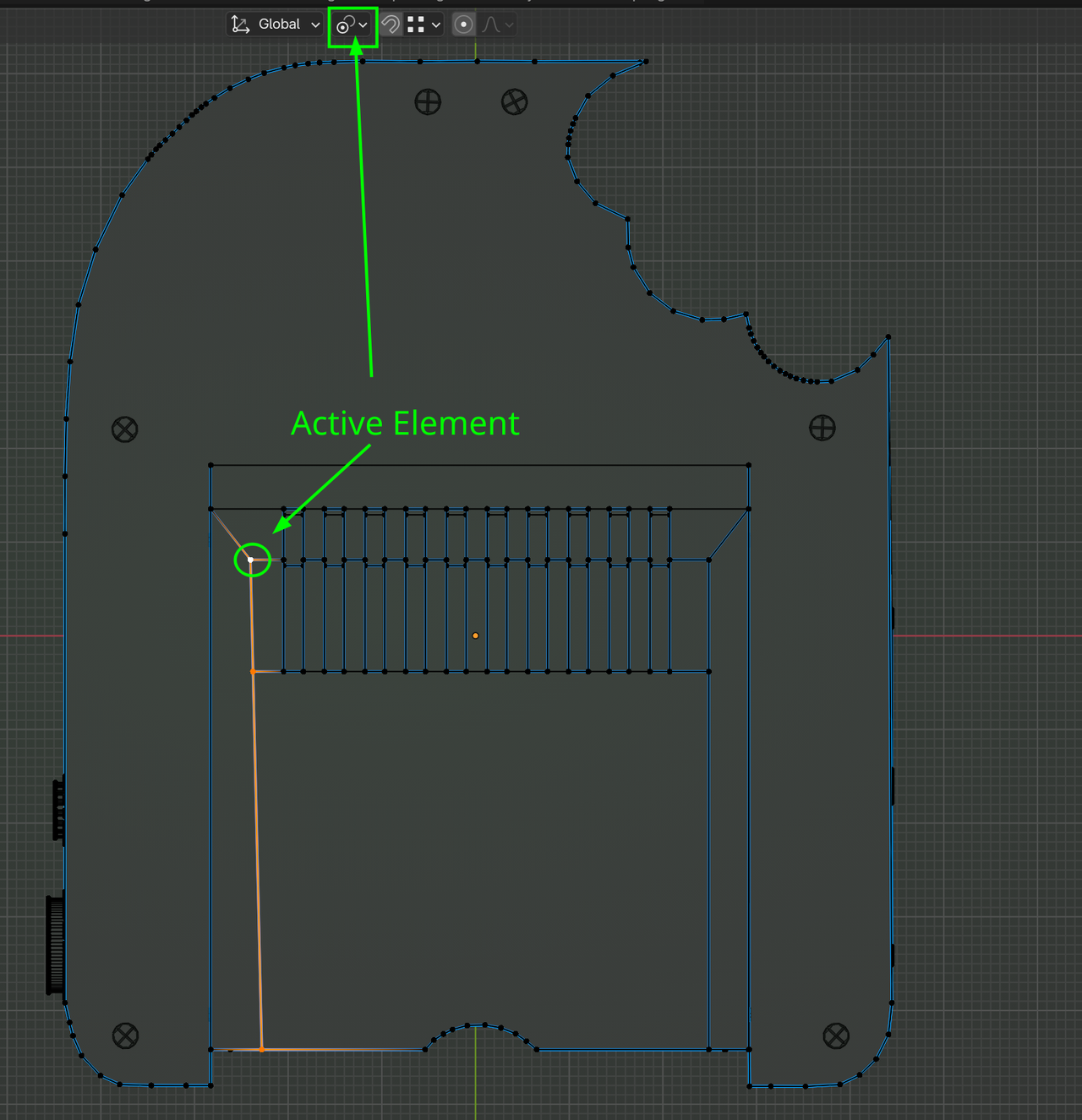Image resolution: width=1082 pixels, height=1120 pixels.
Task: Click the orange vertex on the lower highlighted edge
Action: pos(263,1048)
